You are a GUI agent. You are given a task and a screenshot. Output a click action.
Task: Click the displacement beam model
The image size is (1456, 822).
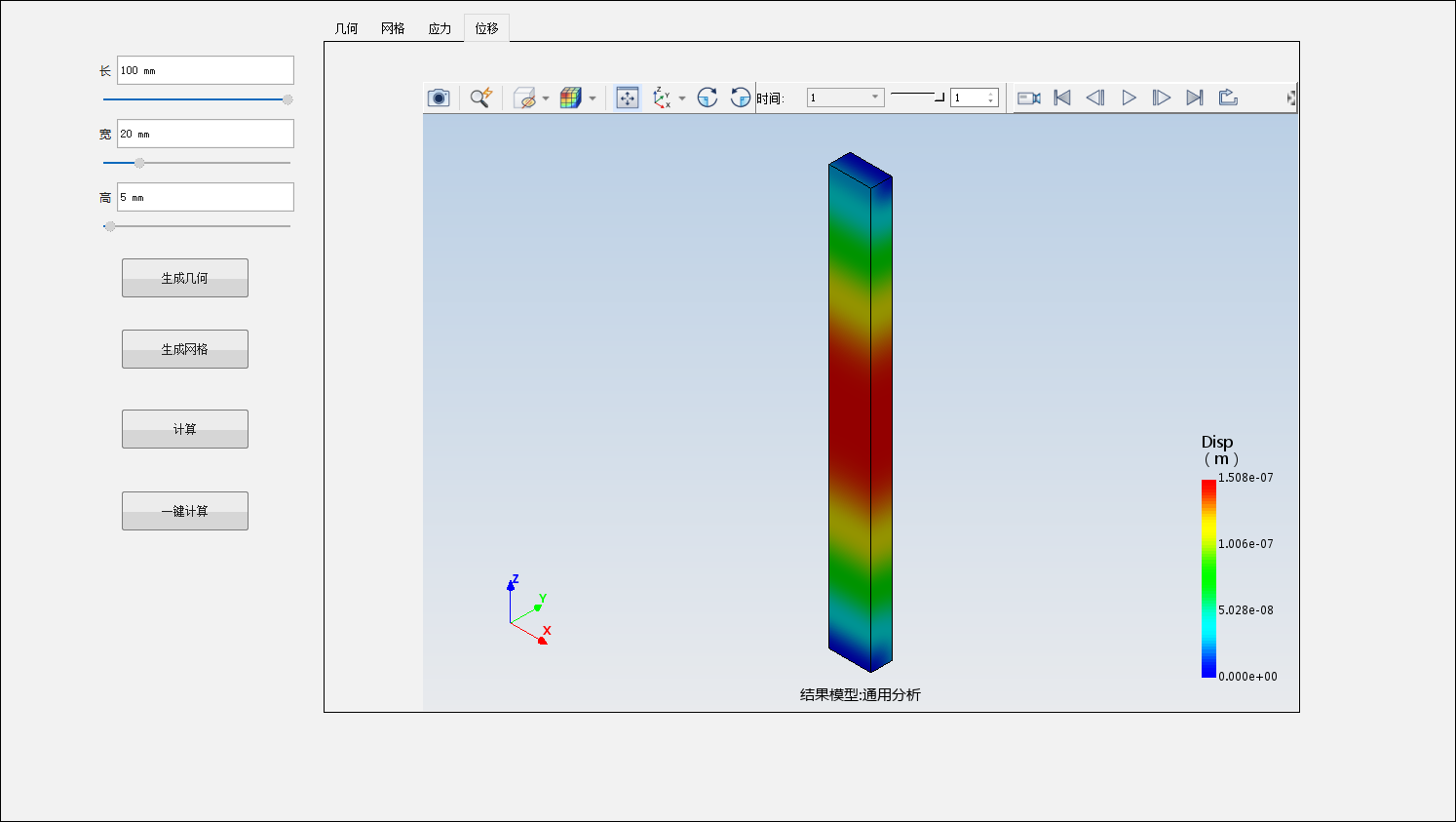861,412
